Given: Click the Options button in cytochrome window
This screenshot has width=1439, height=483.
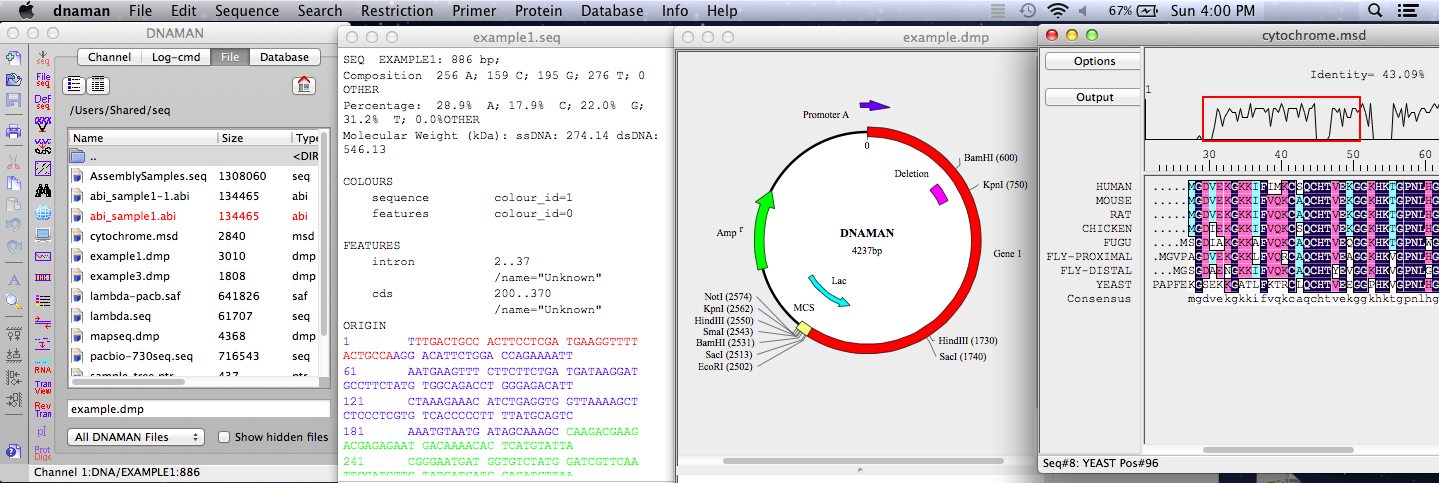Looking at the screenshot, I should pyautogui.click(x=1094, y=61).
